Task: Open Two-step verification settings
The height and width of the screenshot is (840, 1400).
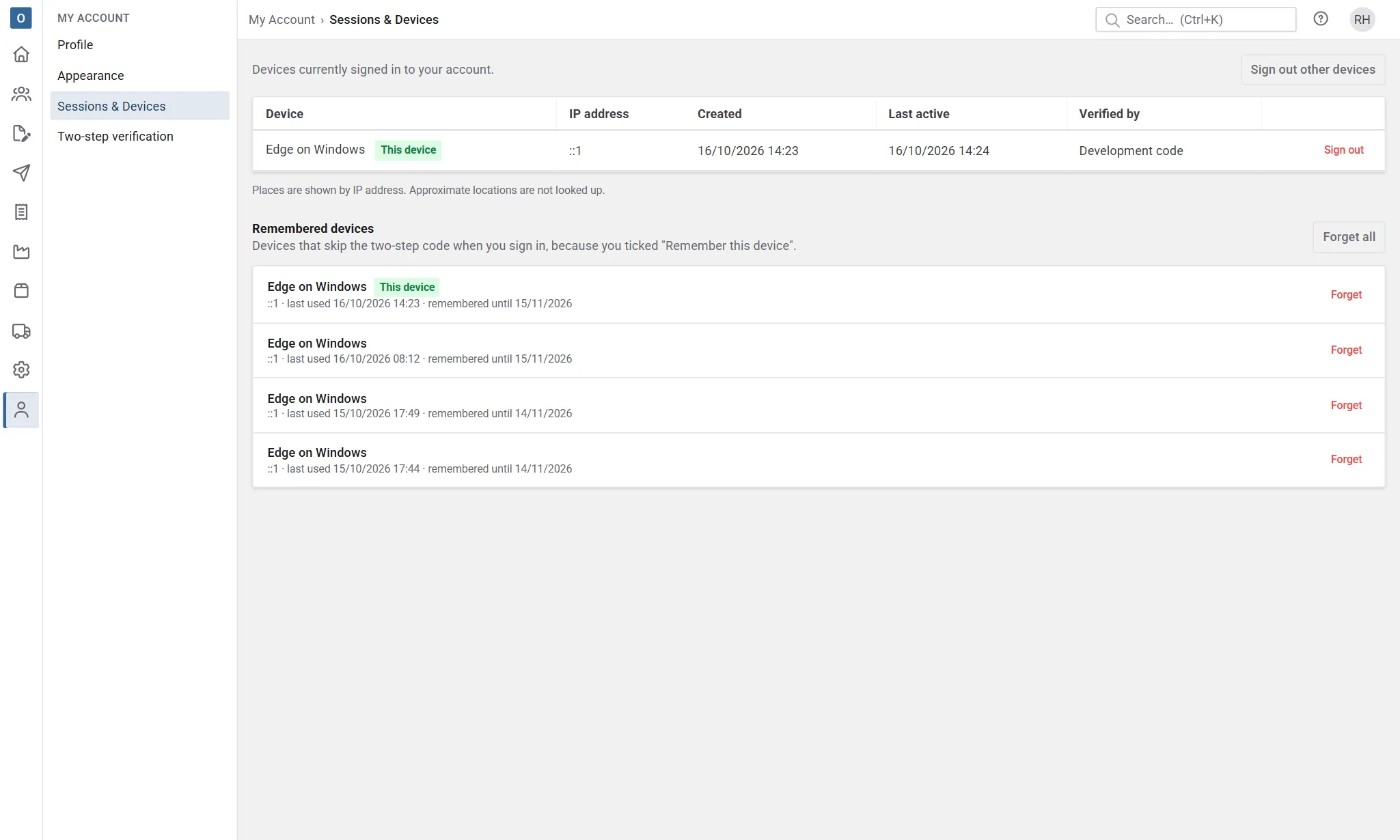Action: click(139, 137)
